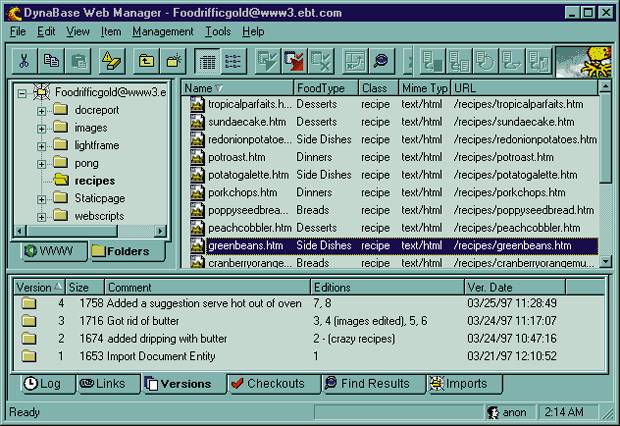Image resolution: width=620 pixels, height=426 pixels.
Task: Click the Class column header
Action: click(378, 88)
